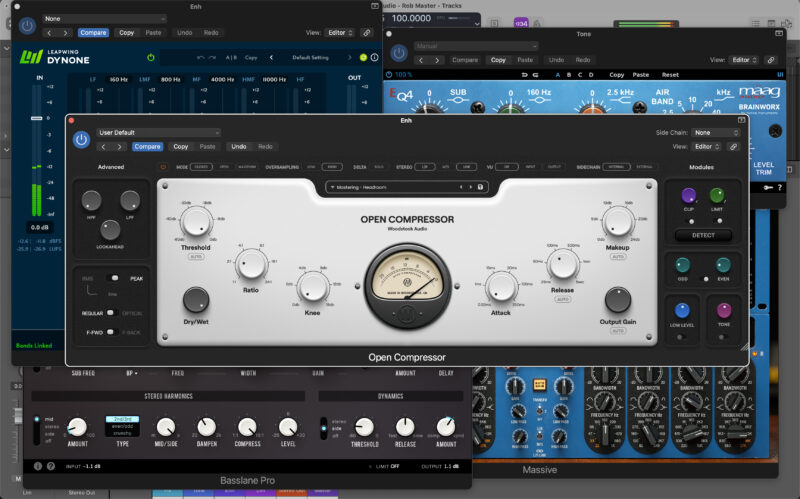Click the DynOne A|B comparison option
The height and width of the screenshot is (499, 800).
[x=232, y=58]
